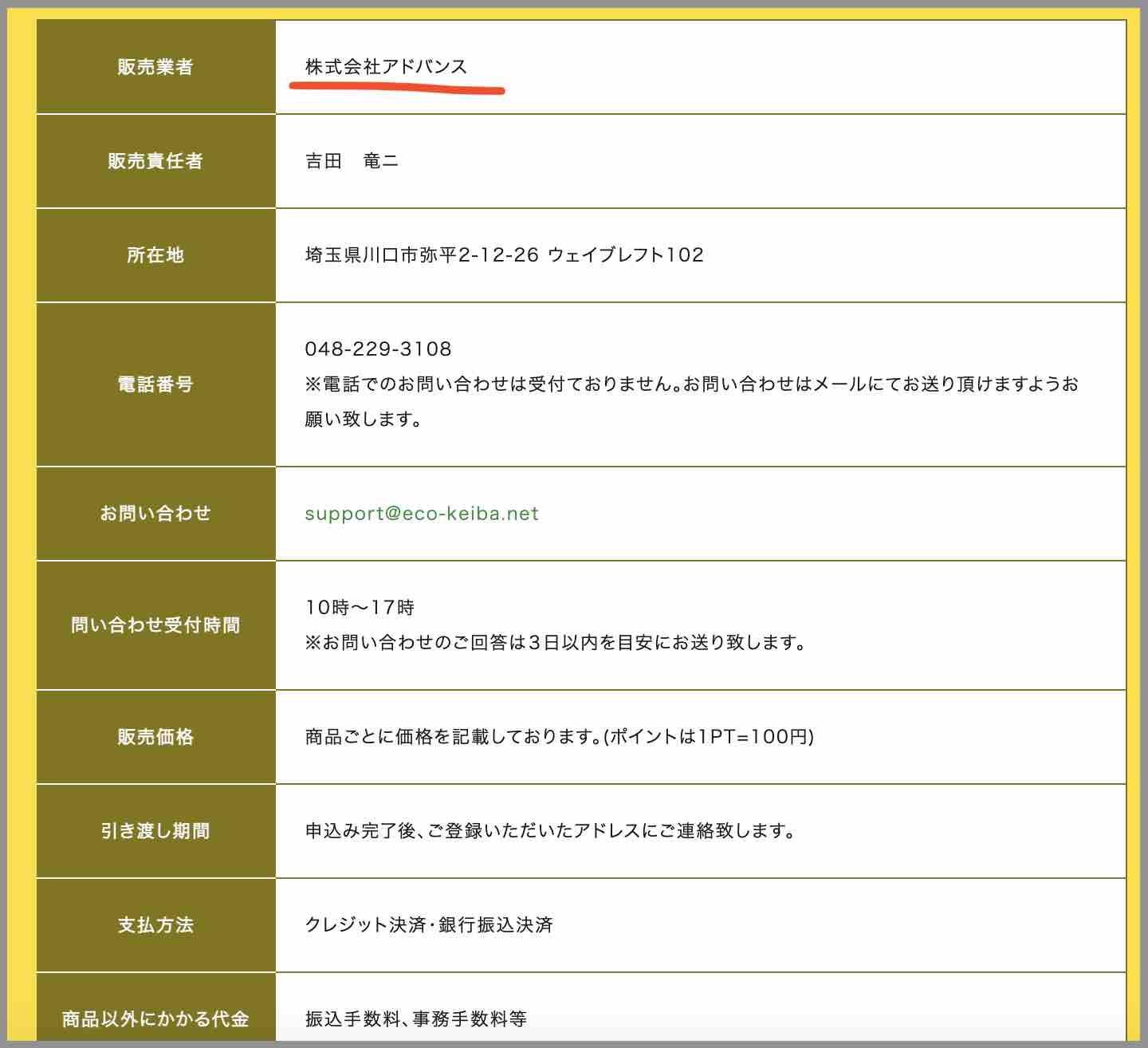The height and width of the screenshot is (1048, 1148).
Task: Click the 電話番号 row label
Action: 156,384
